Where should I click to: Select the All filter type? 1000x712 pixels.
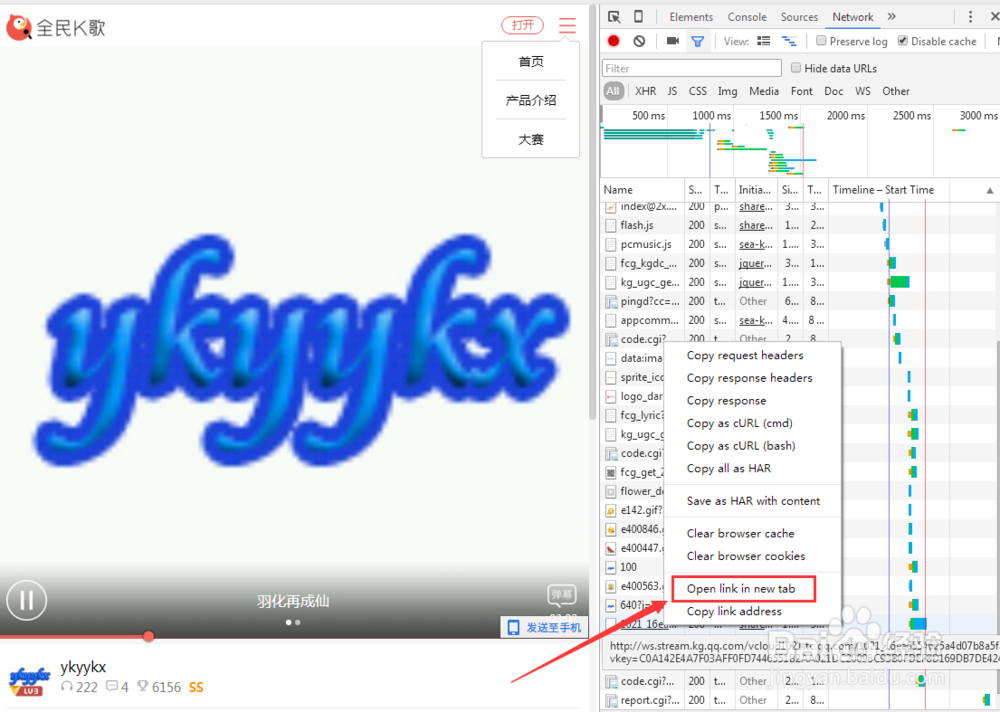pos(613,91)
